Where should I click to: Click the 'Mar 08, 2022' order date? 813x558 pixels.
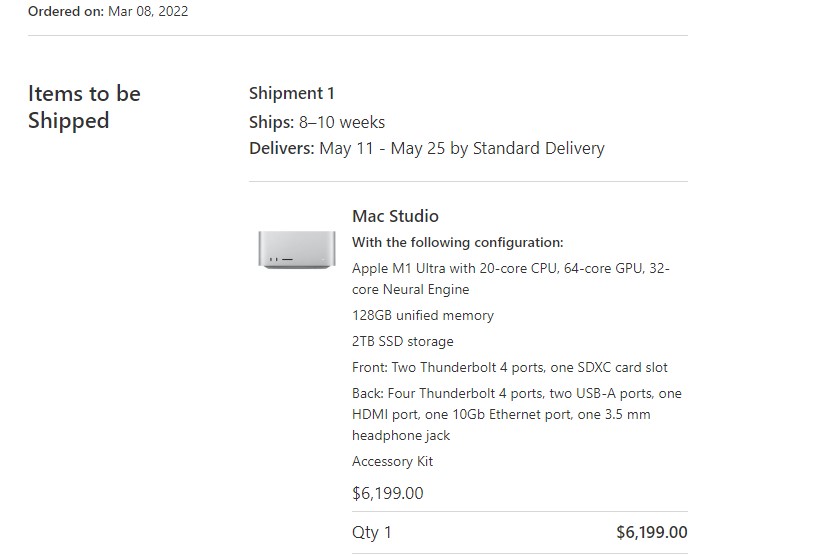(148, 11)
